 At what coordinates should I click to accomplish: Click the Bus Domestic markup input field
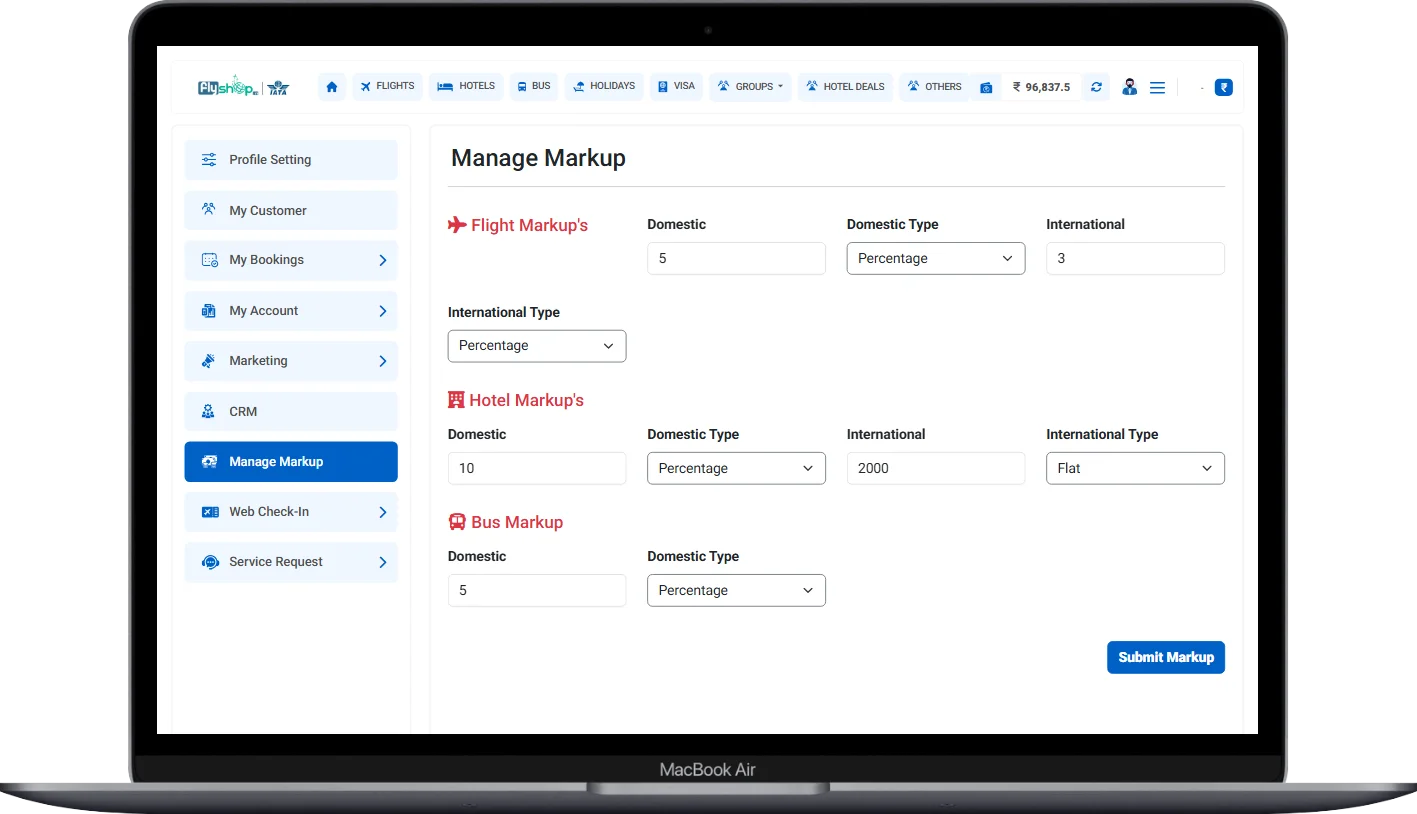[x=537, y=590]
